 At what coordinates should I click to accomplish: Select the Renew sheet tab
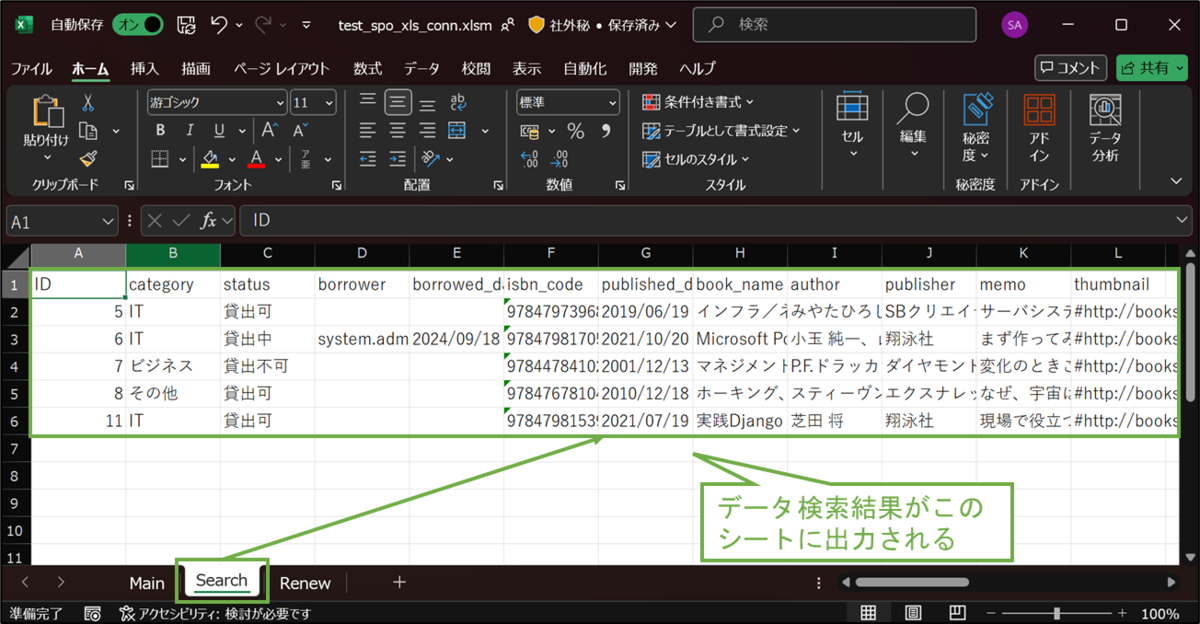tap(306, 582)
